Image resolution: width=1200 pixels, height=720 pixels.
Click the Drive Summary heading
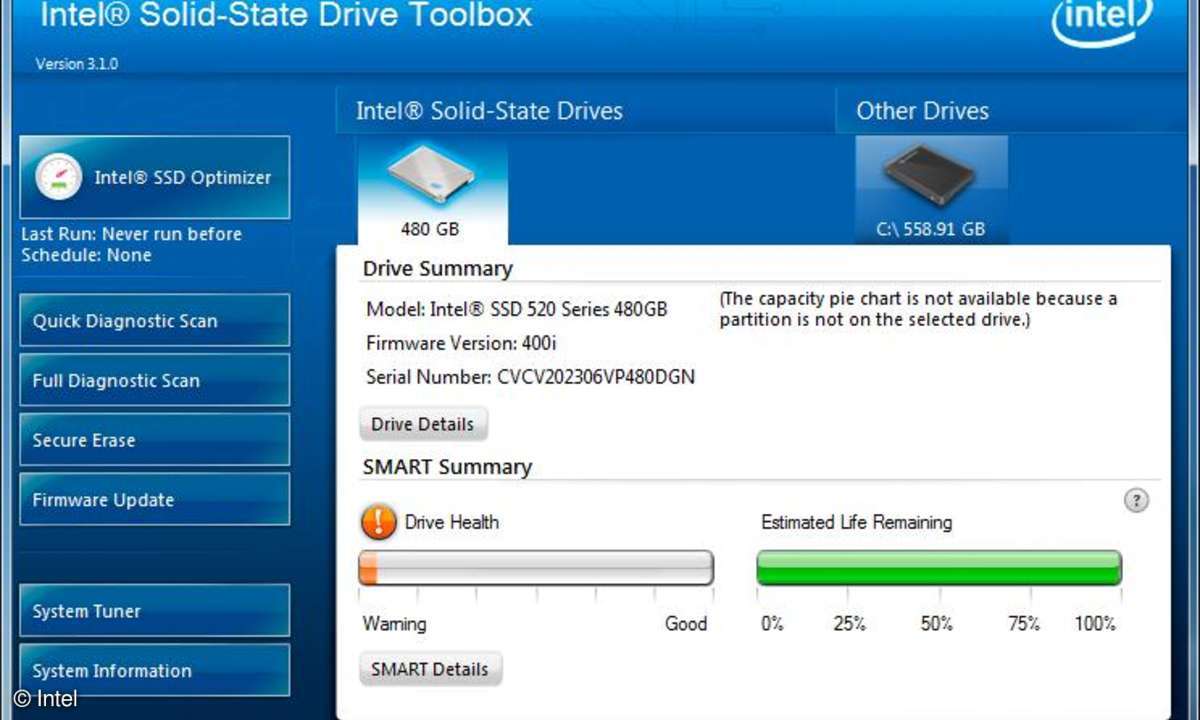coord(437,268)
